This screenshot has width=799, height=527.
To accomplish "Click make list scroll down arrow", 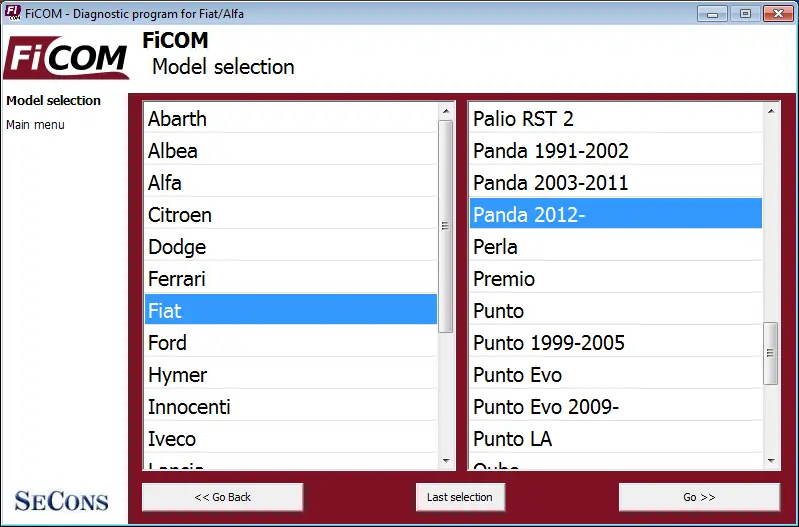I will click(x=446, y=461).
